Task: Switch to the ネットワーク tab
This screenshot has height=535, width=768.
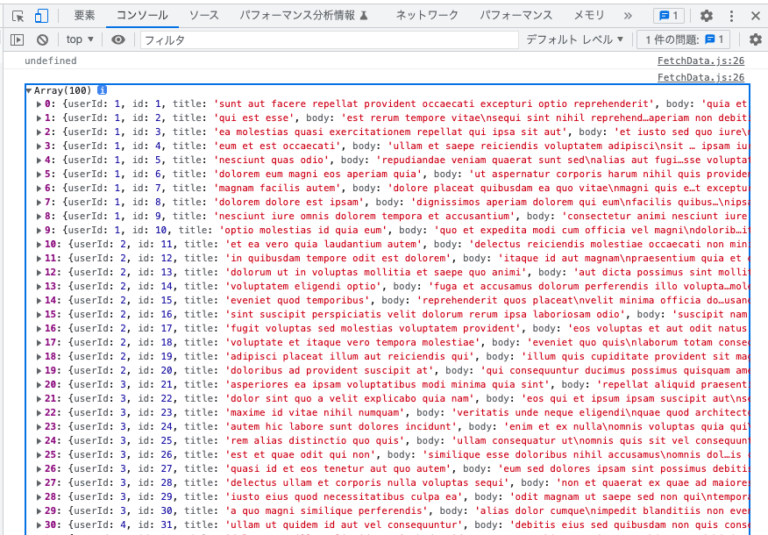Action: (426, 16)
